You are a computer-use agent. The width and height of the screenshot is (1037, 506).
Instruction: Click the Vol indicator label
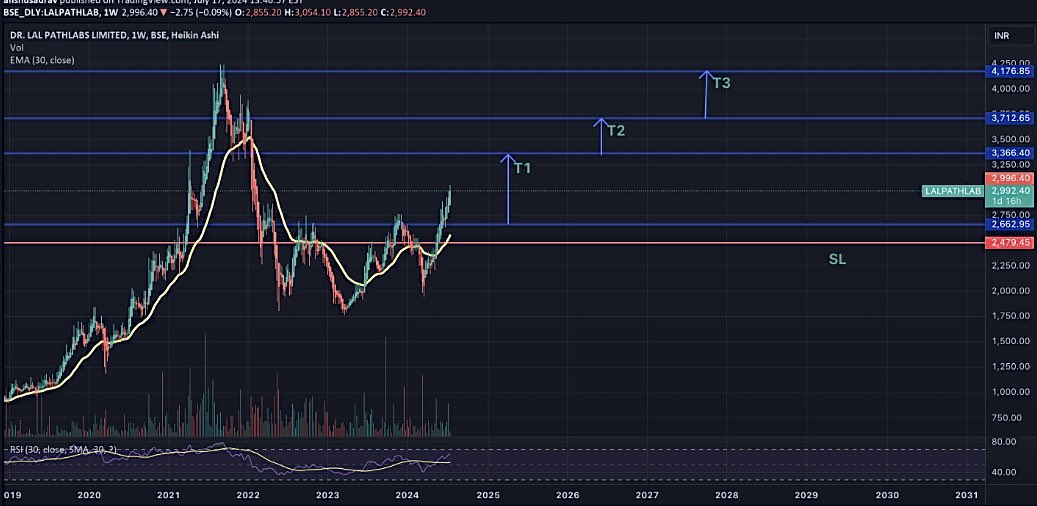coord(16,48)
